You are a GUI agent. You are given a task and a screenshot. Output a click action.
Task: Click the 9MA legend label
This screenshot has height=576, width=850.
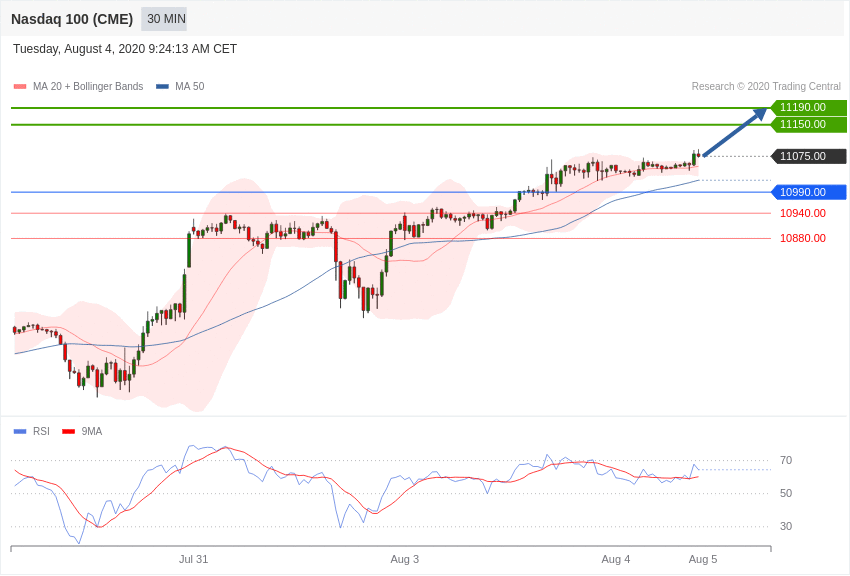click(92, 431)
